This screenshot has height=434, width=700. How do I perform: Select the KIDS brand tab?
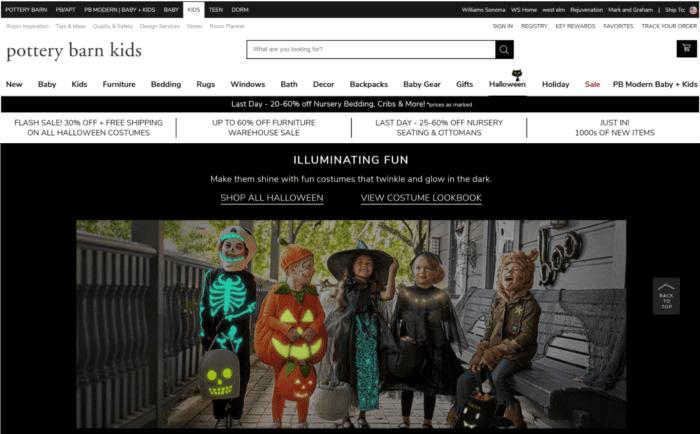click(194, 10)
